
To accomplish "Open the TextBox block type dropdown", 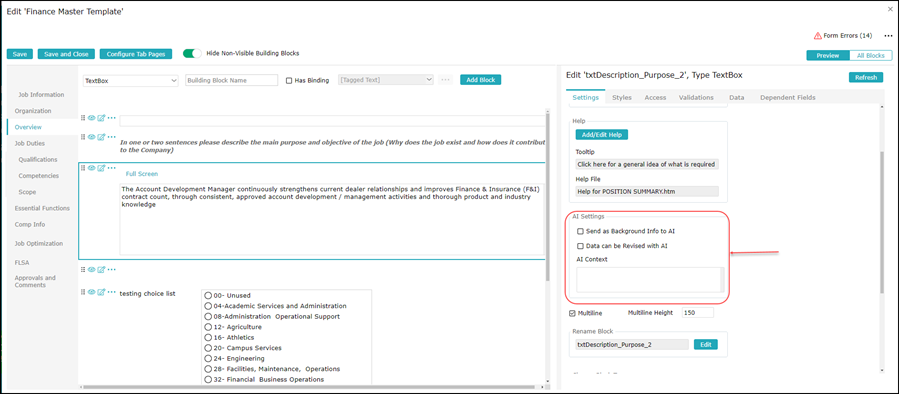I will coord(131,81).
